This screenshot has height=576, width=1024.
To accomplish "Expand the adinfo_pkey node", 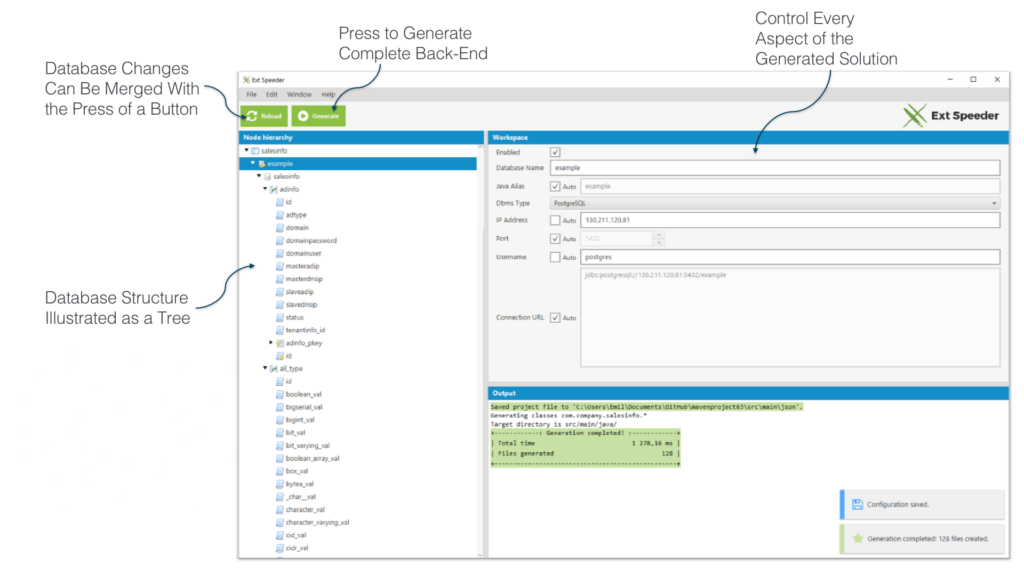I will coord(271,342).
